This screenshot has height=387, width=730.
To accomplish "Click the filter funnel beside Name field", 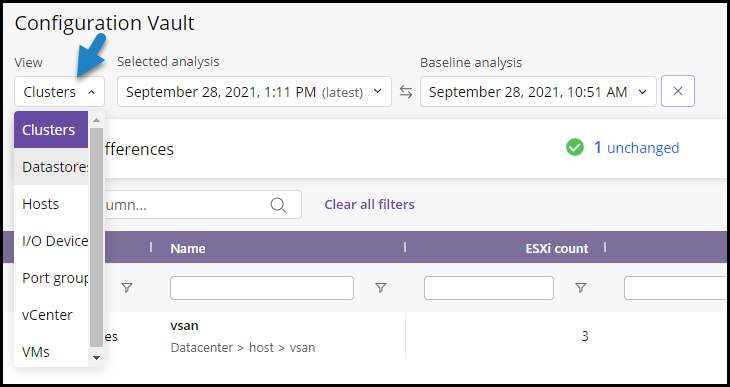I will coord(380,288).
